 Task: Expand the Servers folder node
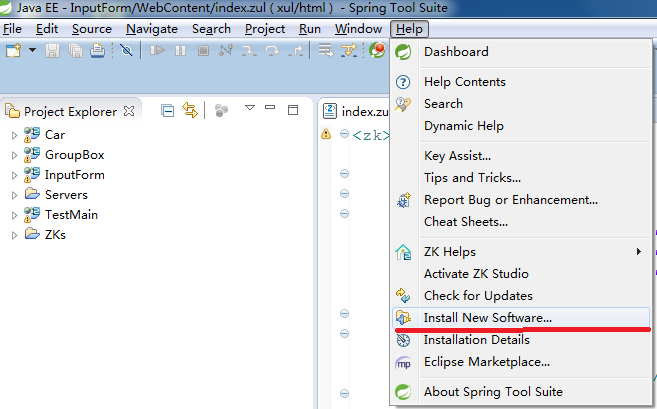coord(14,195)
